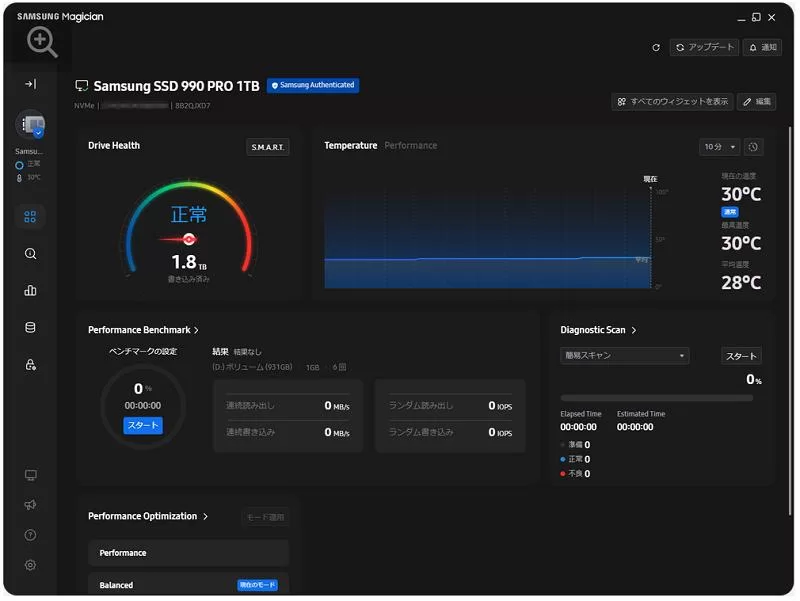Show all widgets via すべてのウィジェットを表示

point(672,102)
